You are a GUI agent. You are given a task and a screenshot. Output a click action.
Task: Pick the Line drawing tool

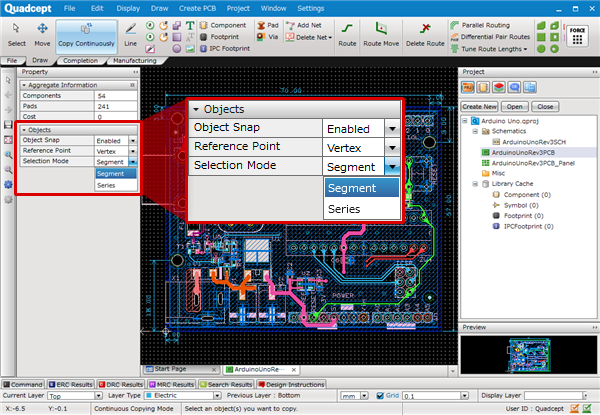(130, 34)
